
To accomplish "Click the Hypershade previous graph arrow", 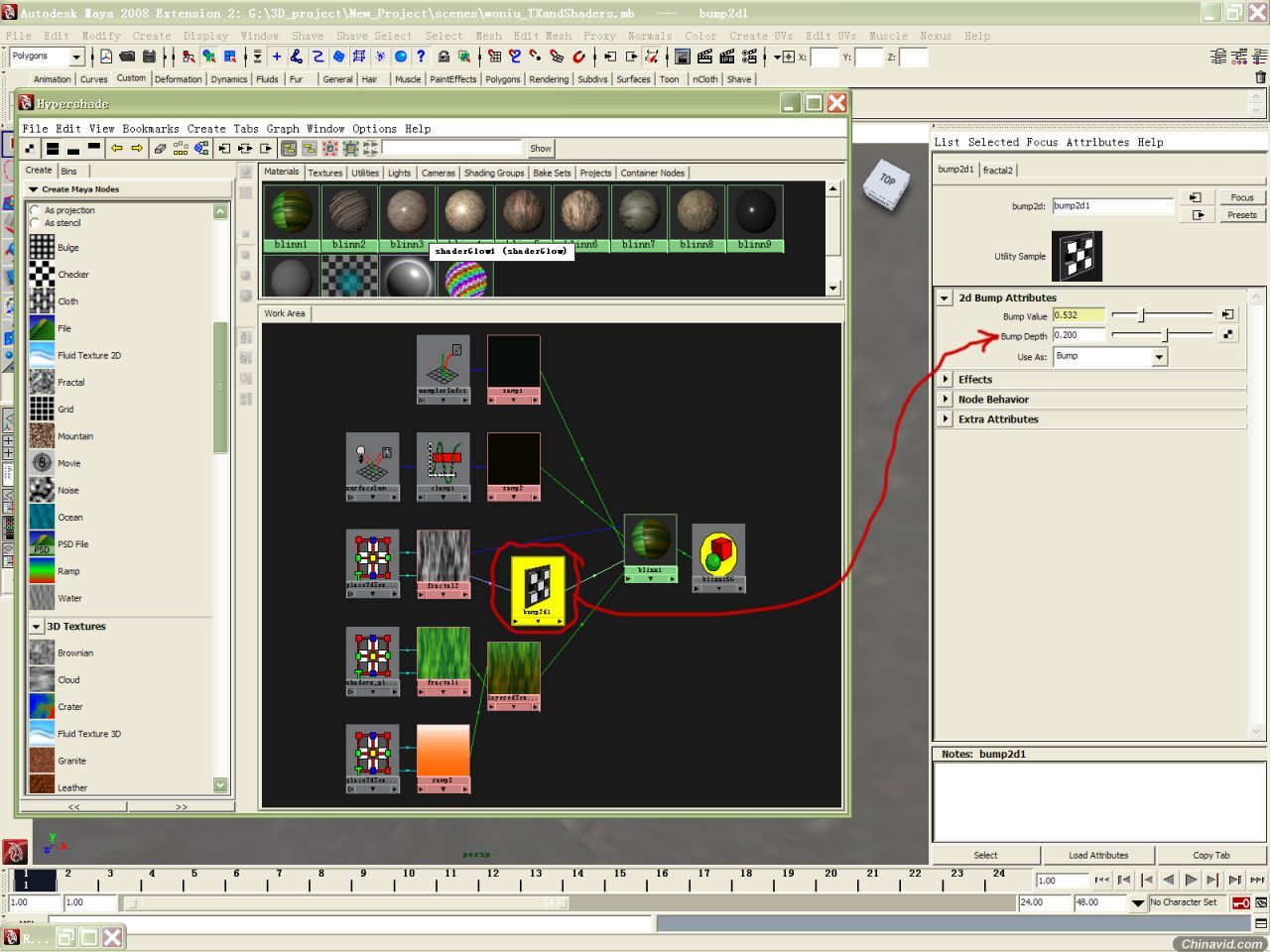I will (x=116, y=148).
